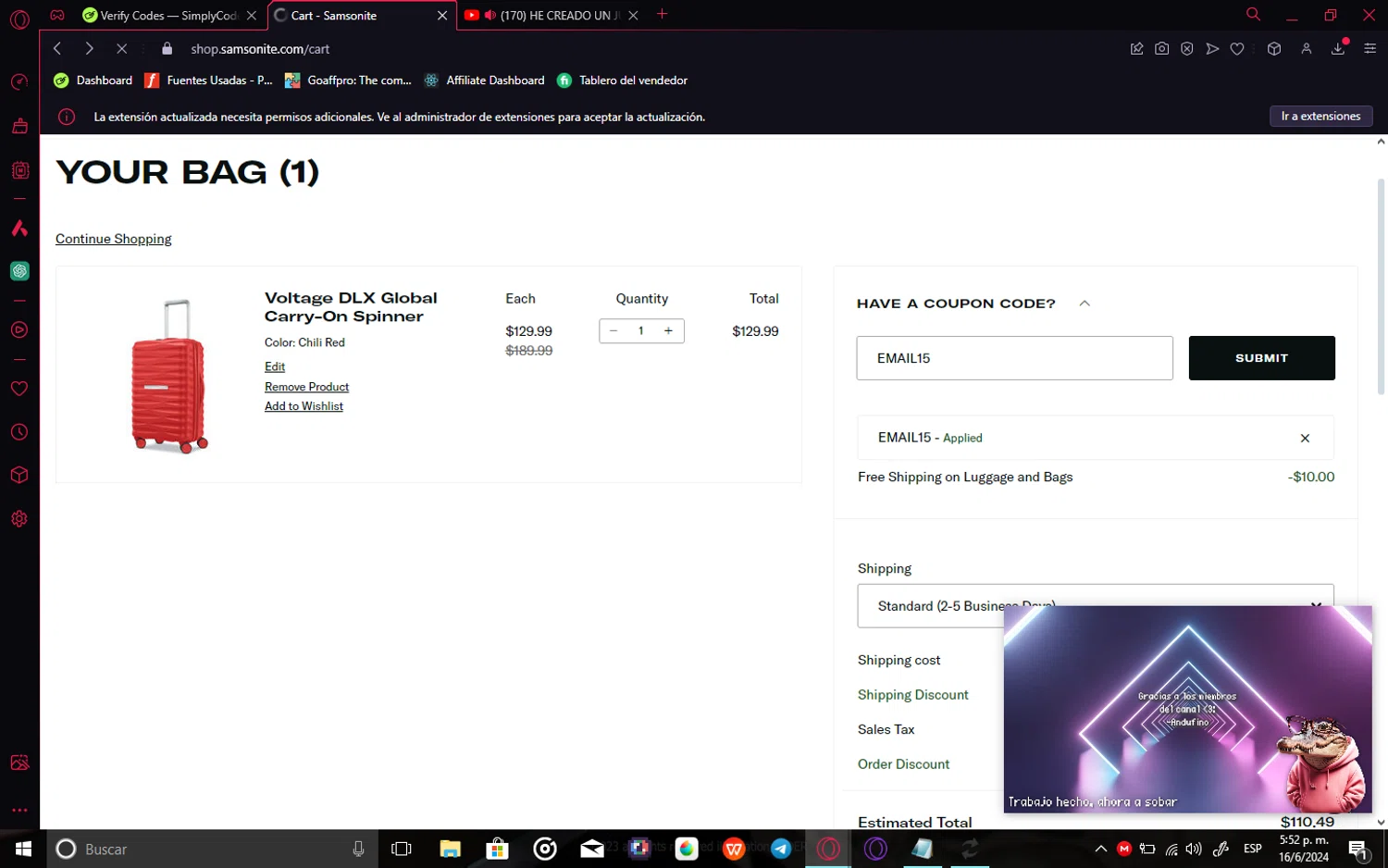
Task: Open Task View from the taskbar
Action: [402, 849]
